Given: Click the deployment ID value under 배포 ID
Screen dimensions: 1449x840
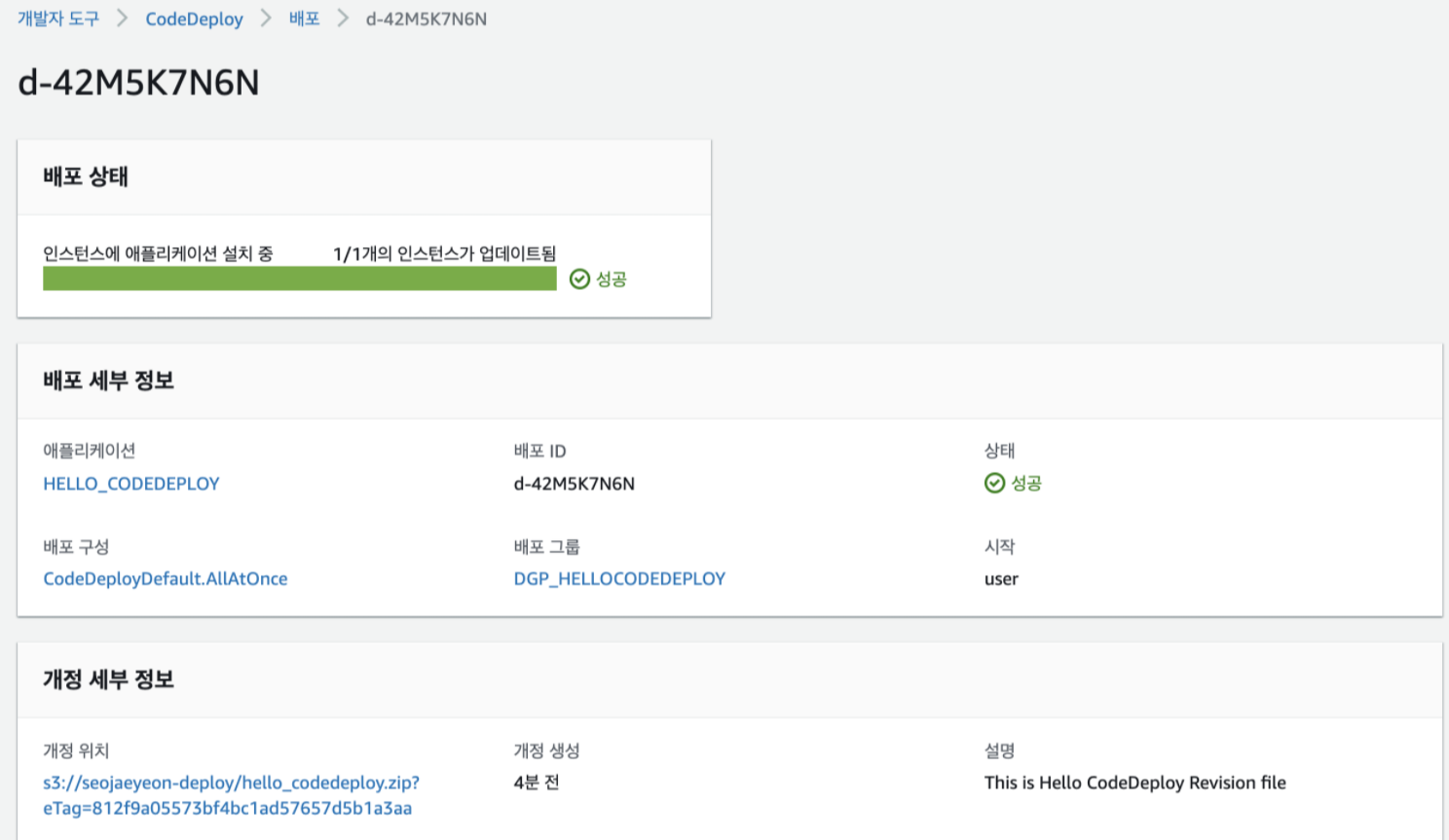Looking at the screenshot, I should click(x=575, y=484).
